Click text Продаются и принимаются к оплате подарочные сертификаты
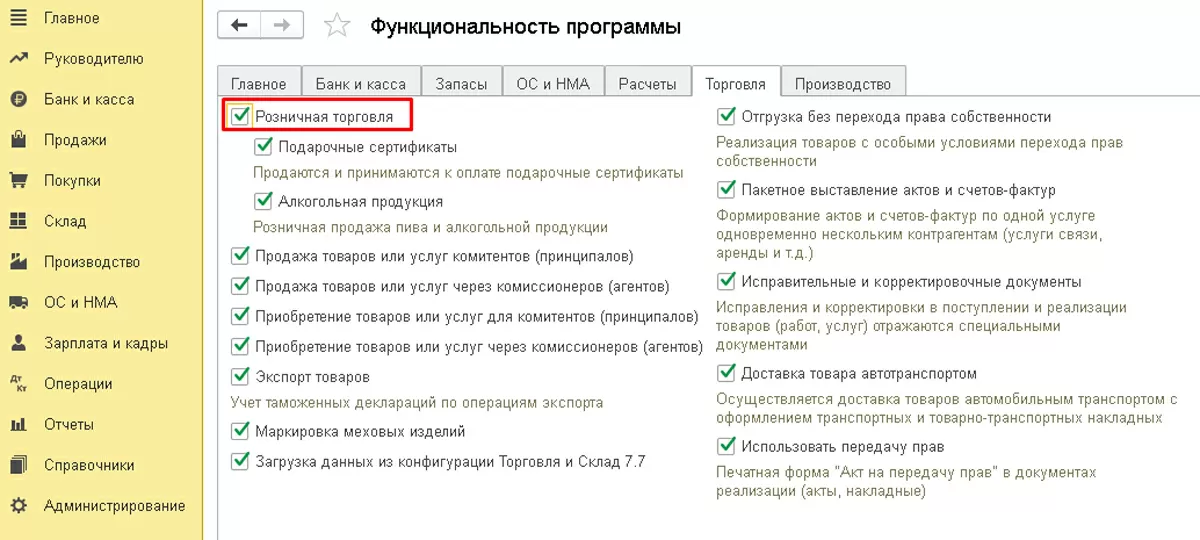Image resolution: width=1200 pixels, height=540 pixels. [x=468, y=173]
